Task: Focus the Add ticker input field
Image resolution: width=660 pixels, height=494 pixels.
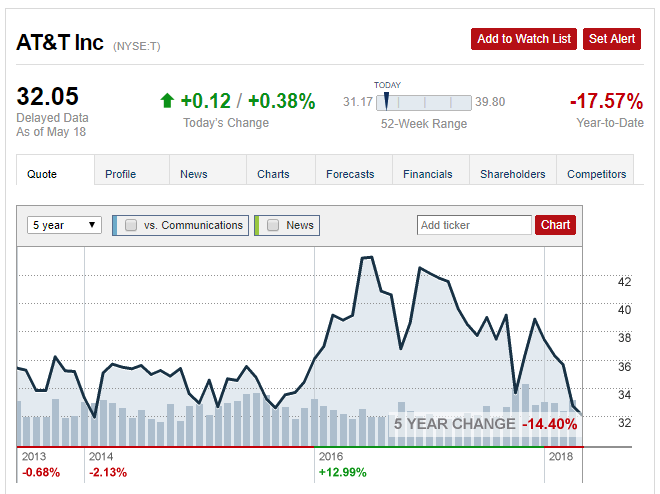Action: pos(474,225)
